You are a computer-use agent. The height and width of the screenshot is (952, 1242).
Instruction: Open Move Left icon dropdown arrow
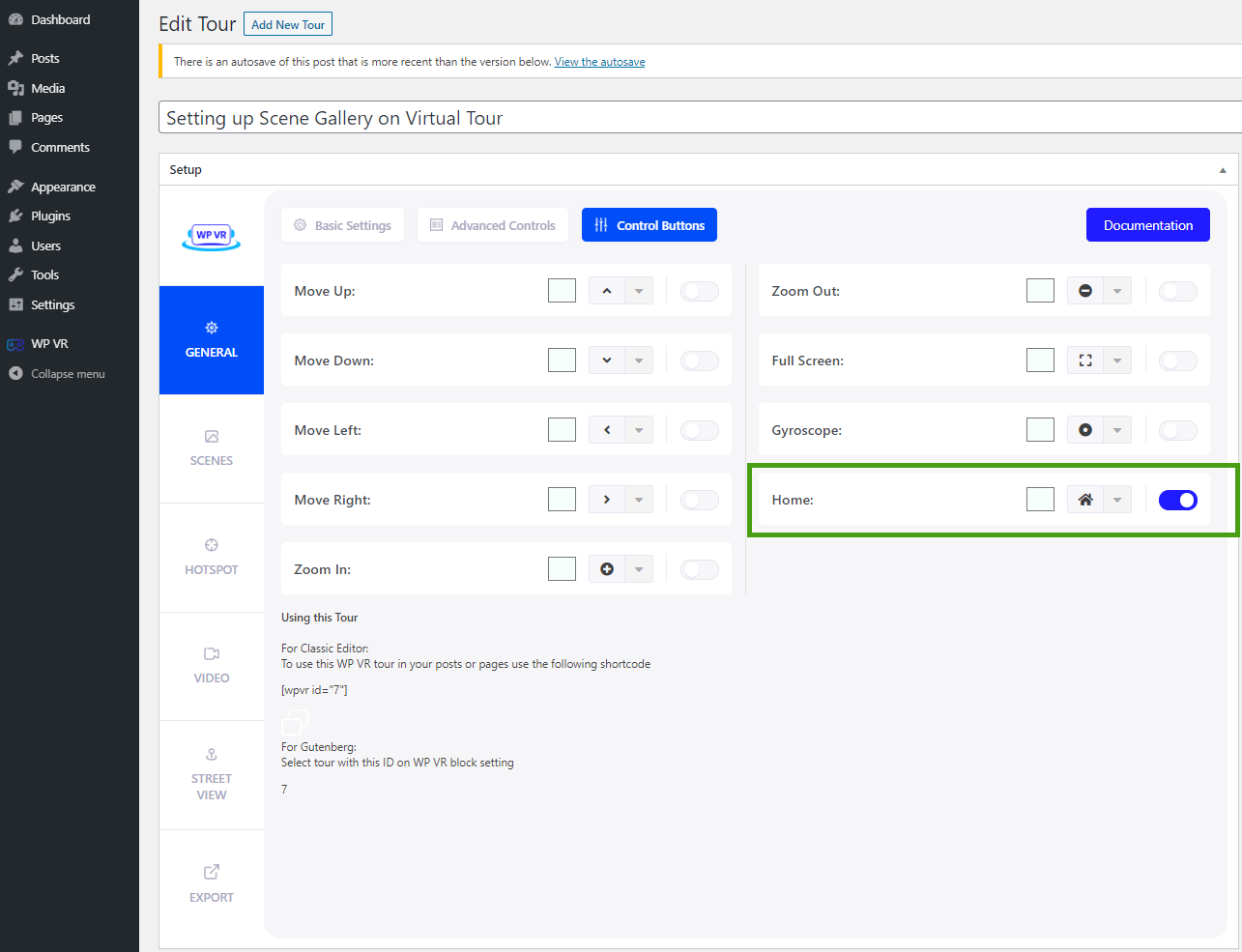[639, 430]
